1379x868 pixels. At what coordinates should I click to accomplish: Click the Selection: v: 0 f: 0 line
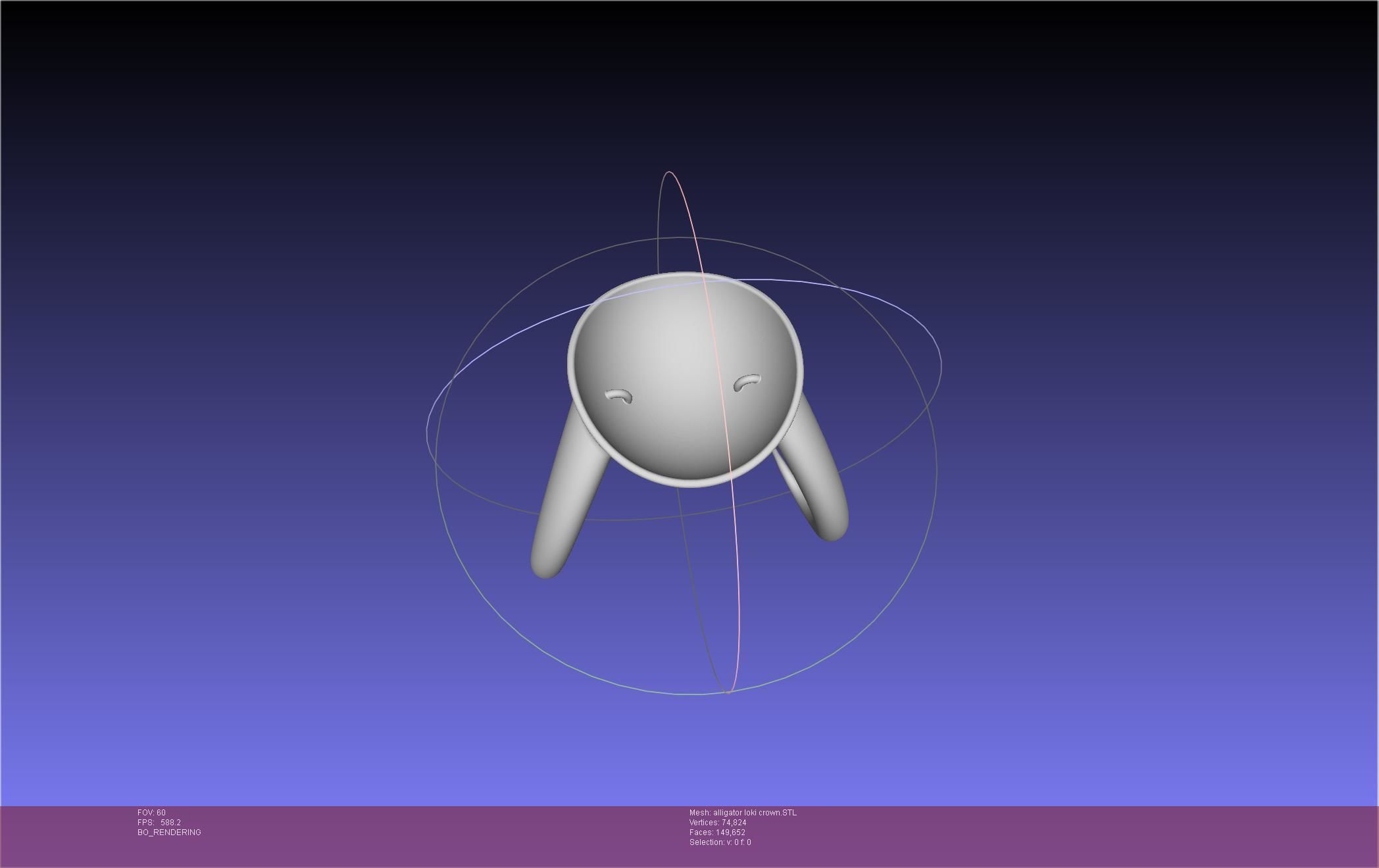click(x=720, y=842)
